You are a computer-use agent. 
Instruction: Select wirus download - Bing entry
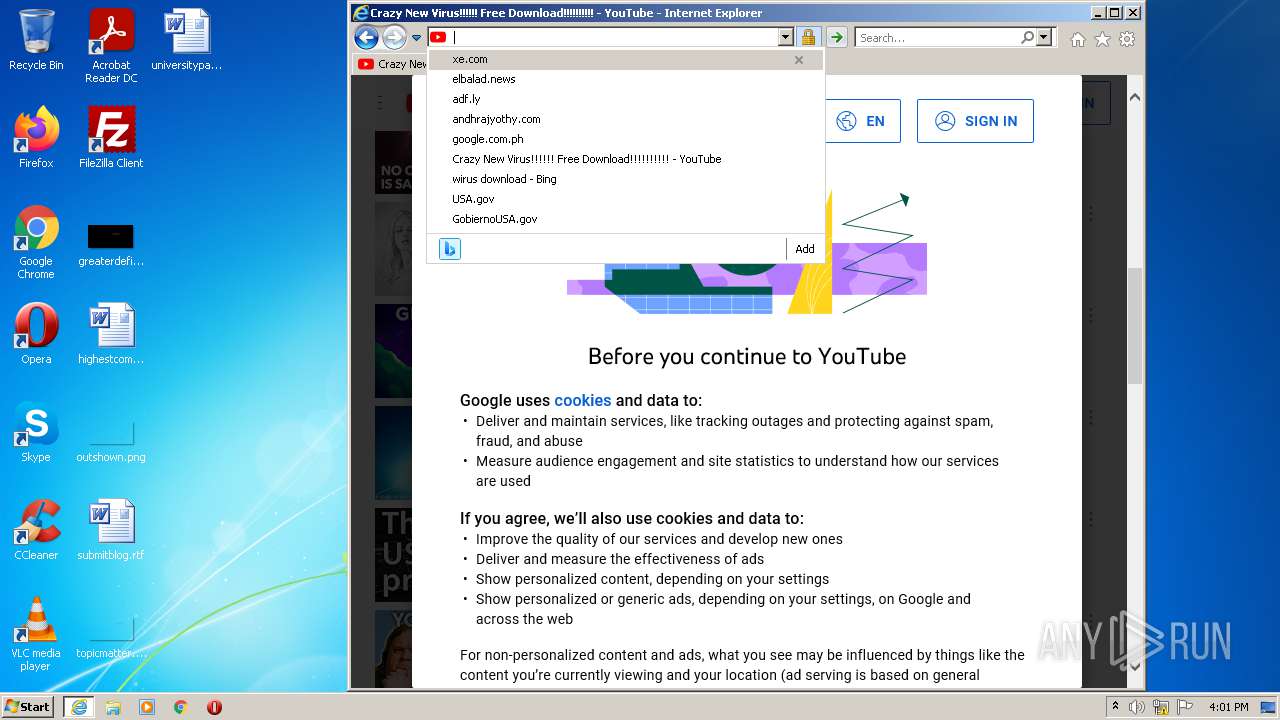(x=625, y=179)
